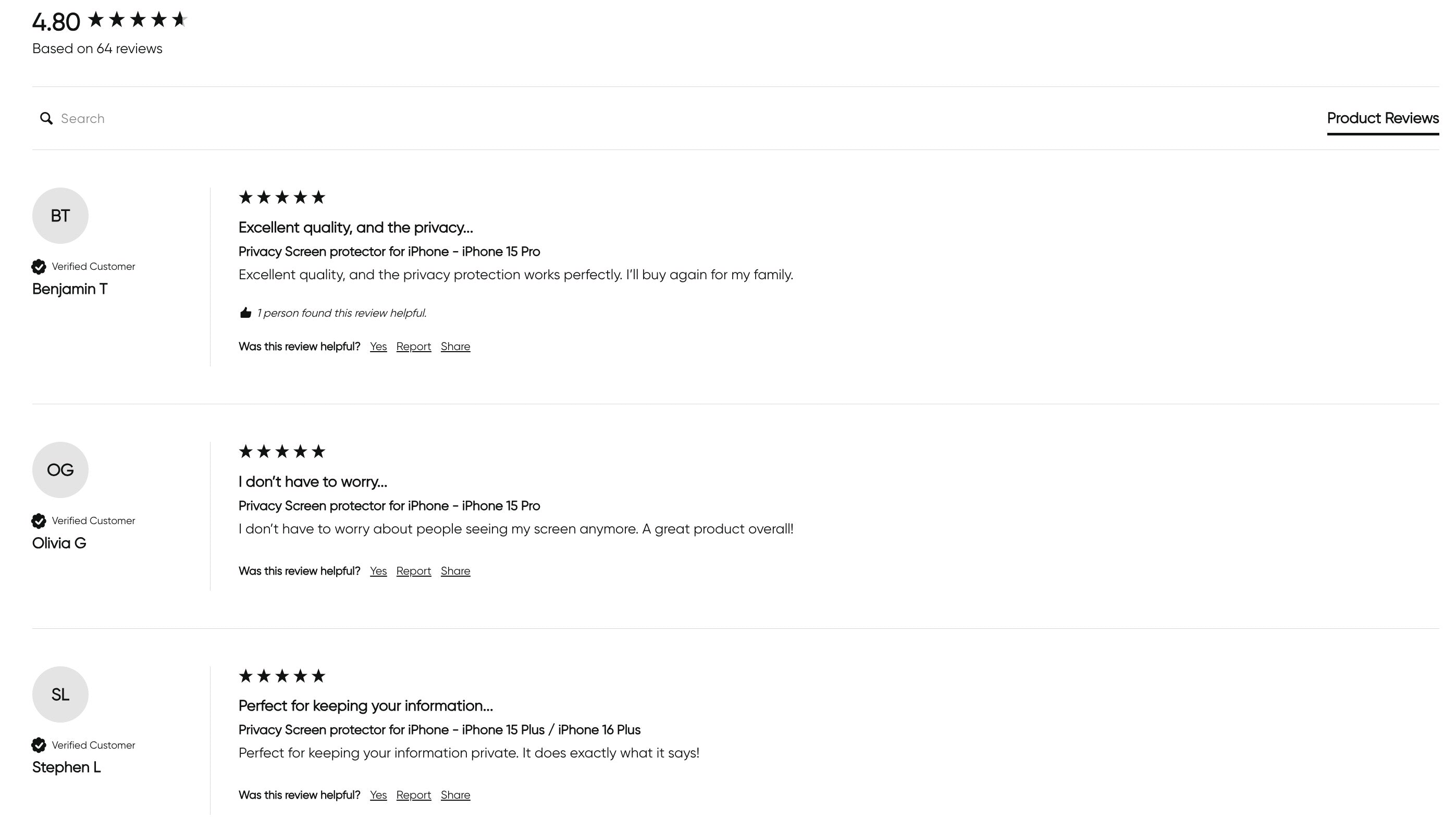Report Stephen L's review

(x=413, y=795)
